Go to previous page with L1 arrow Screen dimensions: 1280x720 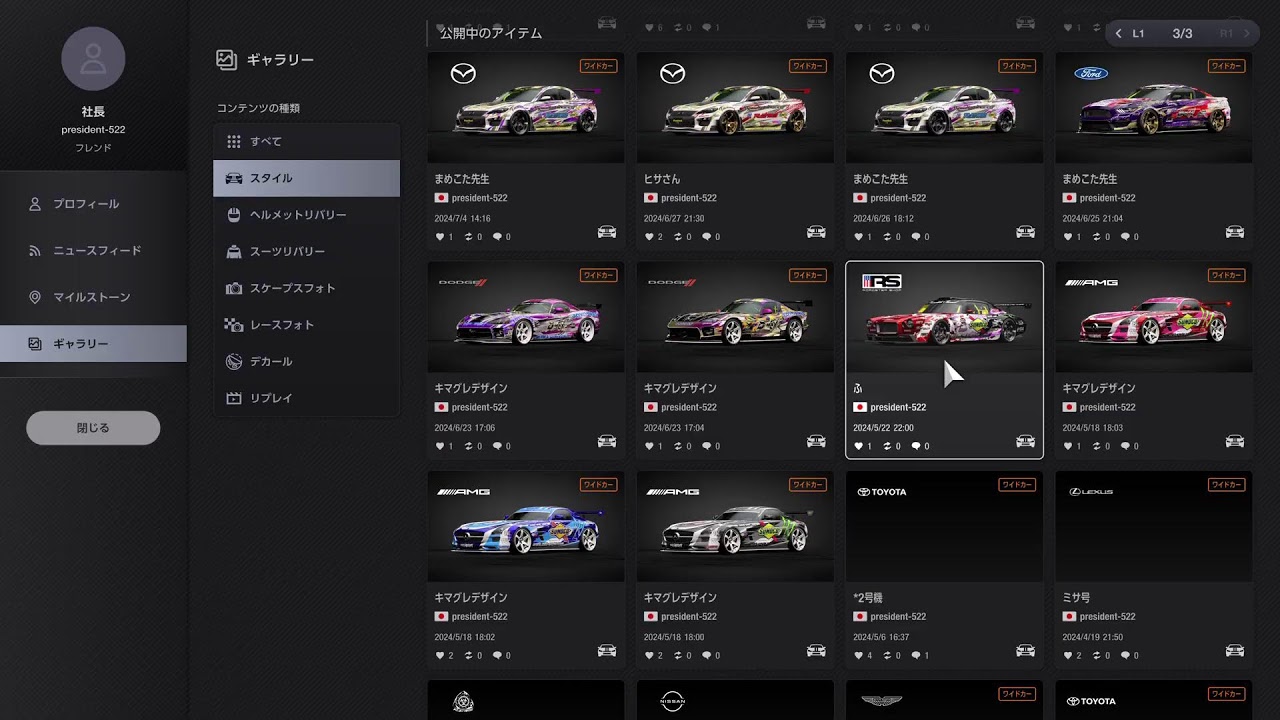click(x=1118, y=33)
